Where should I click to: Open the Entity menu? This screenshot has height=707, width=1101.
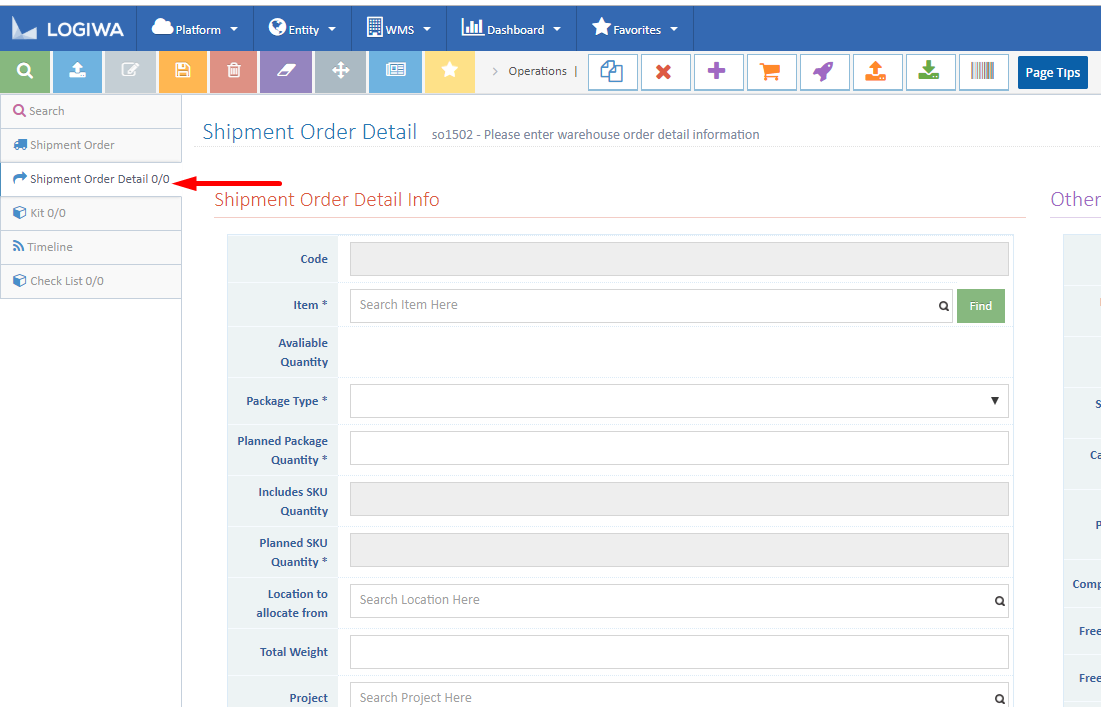(302, 28)
